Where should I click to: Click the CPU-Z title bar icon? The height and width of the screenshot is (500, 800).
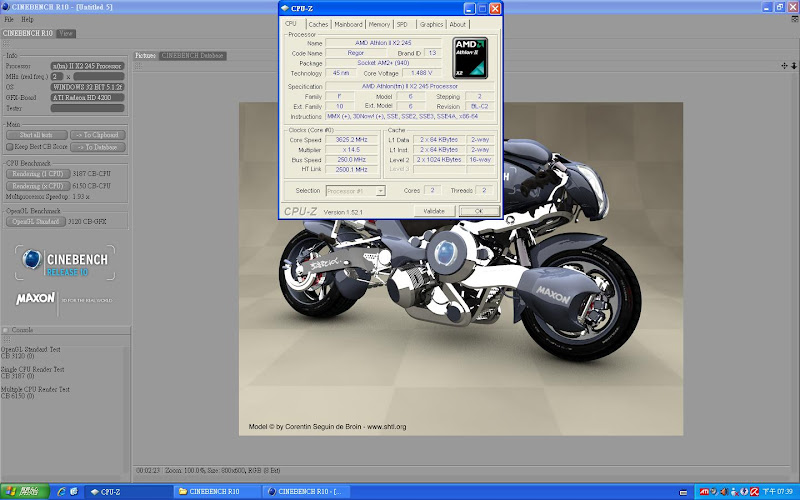[x=285, y=8]
